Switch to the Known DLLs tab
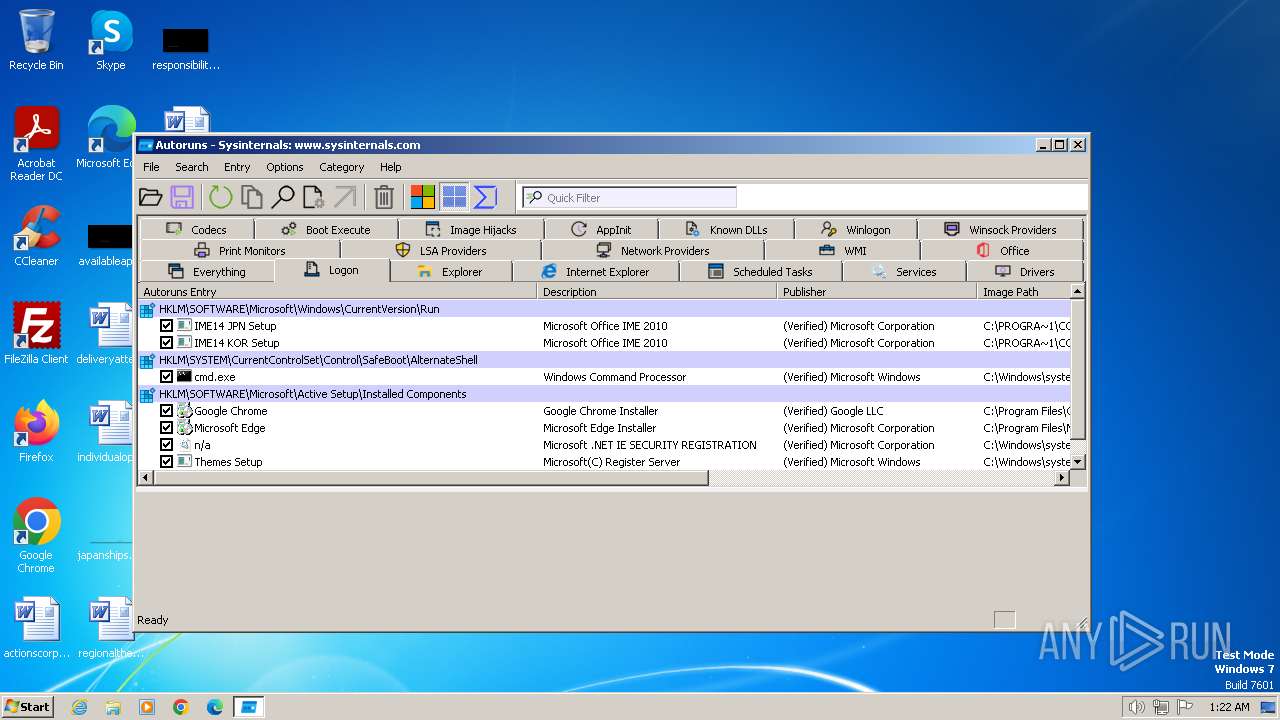The image size is (1280, 720). (x=727, y=229)
